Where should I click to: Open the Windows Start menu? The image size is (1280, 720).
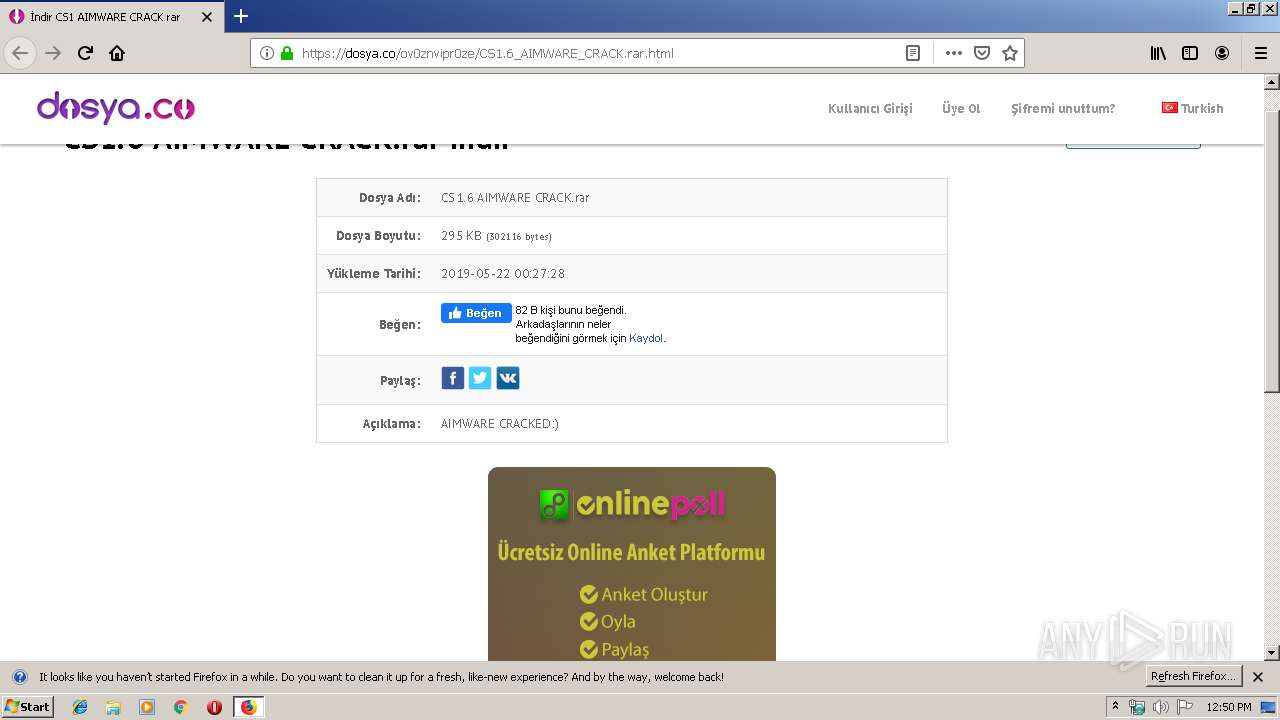click(x=27, y=706)
